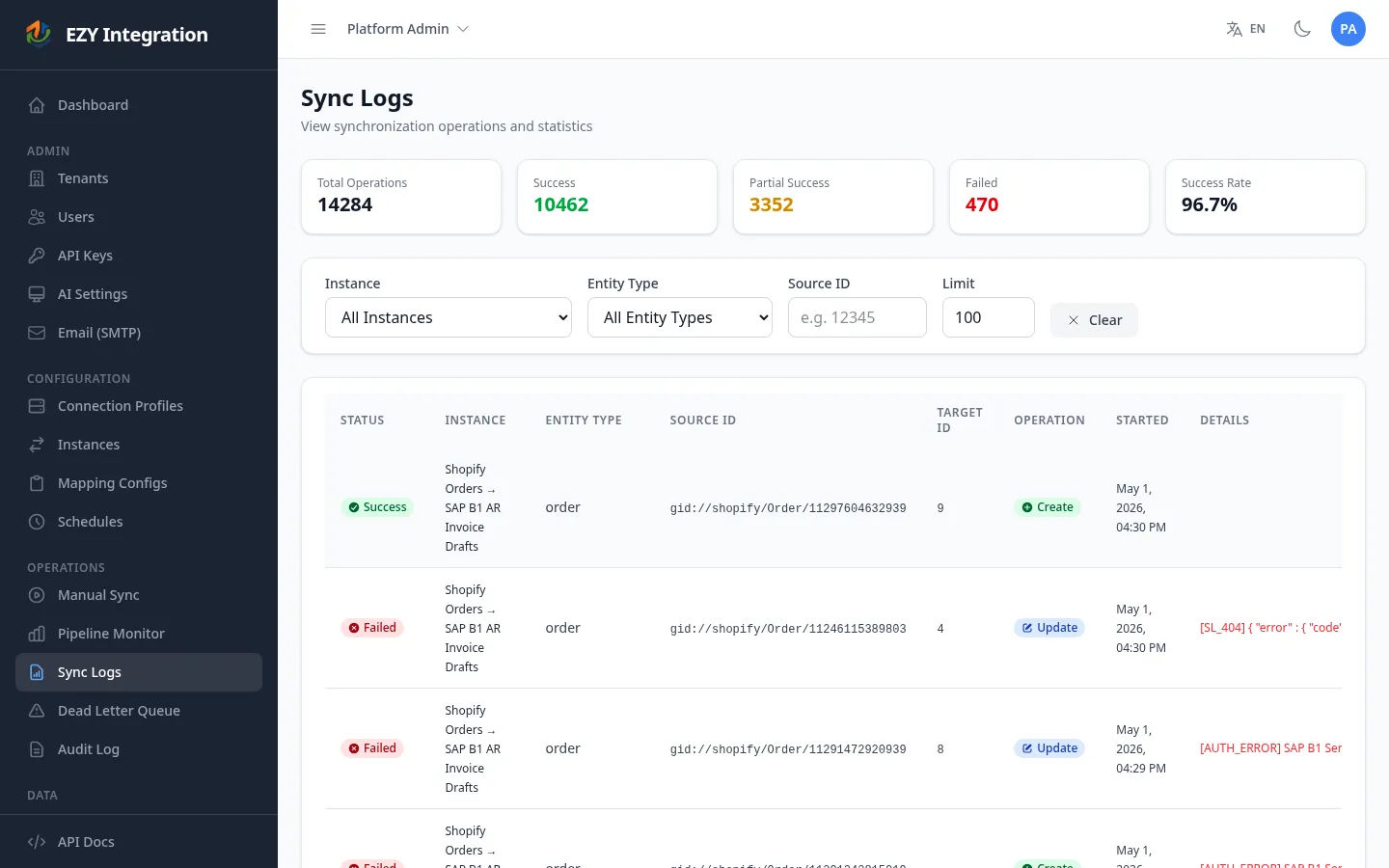The image size is (1389, 868).
Task: Expand the Platform Admin dropdown
Action: pos(408,29)
